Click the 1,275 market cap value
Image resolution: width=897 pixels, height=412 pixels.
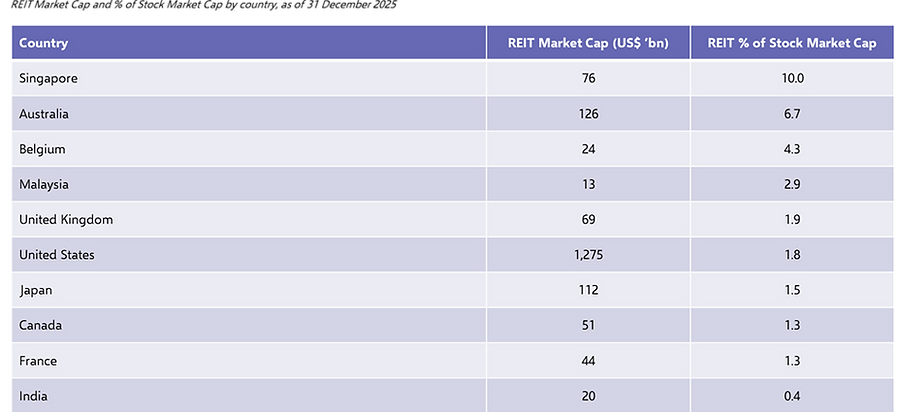[x=588, y=255]
